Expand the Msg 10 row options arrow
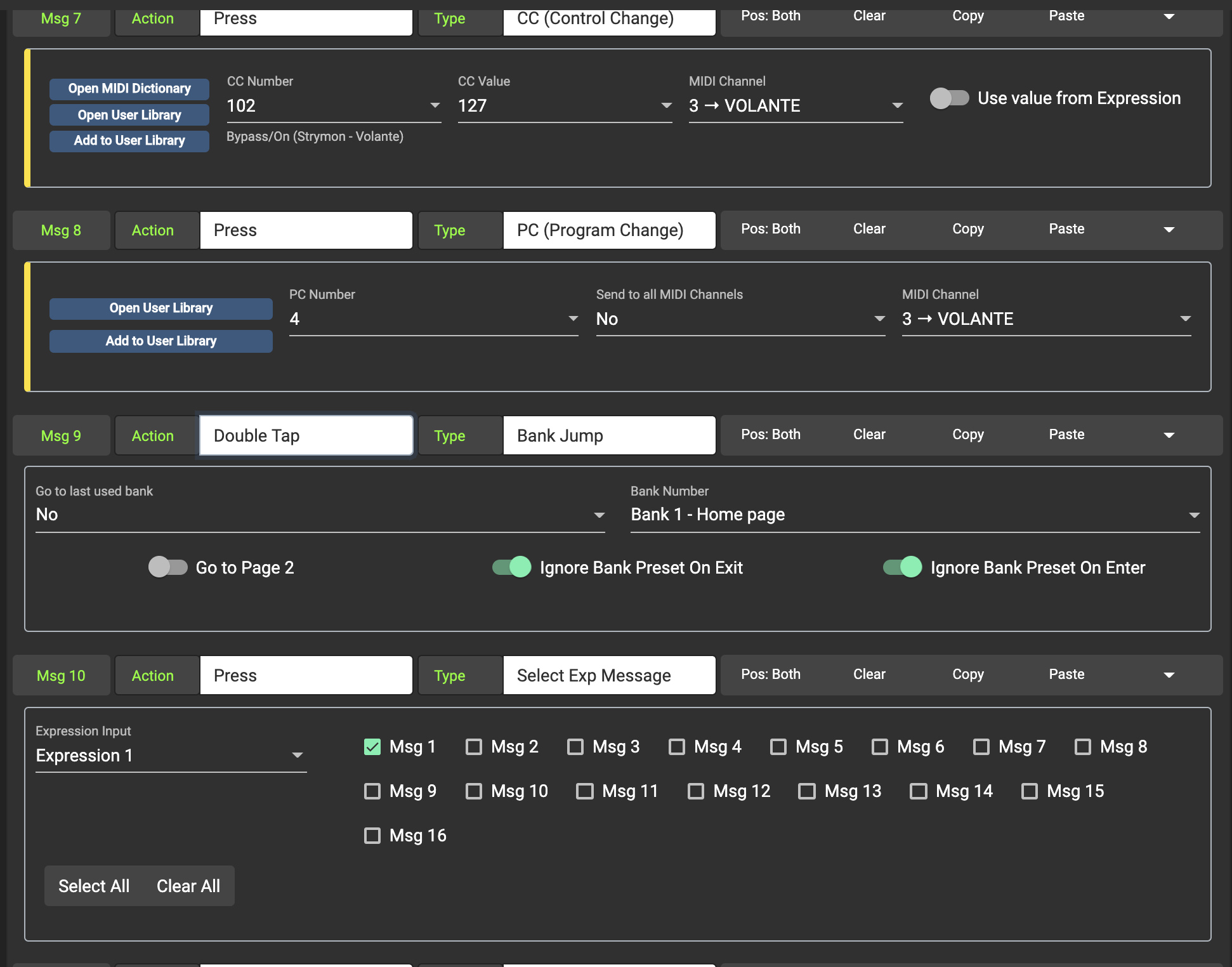Screen dimensions: 1232x967 pos(1169,675)
